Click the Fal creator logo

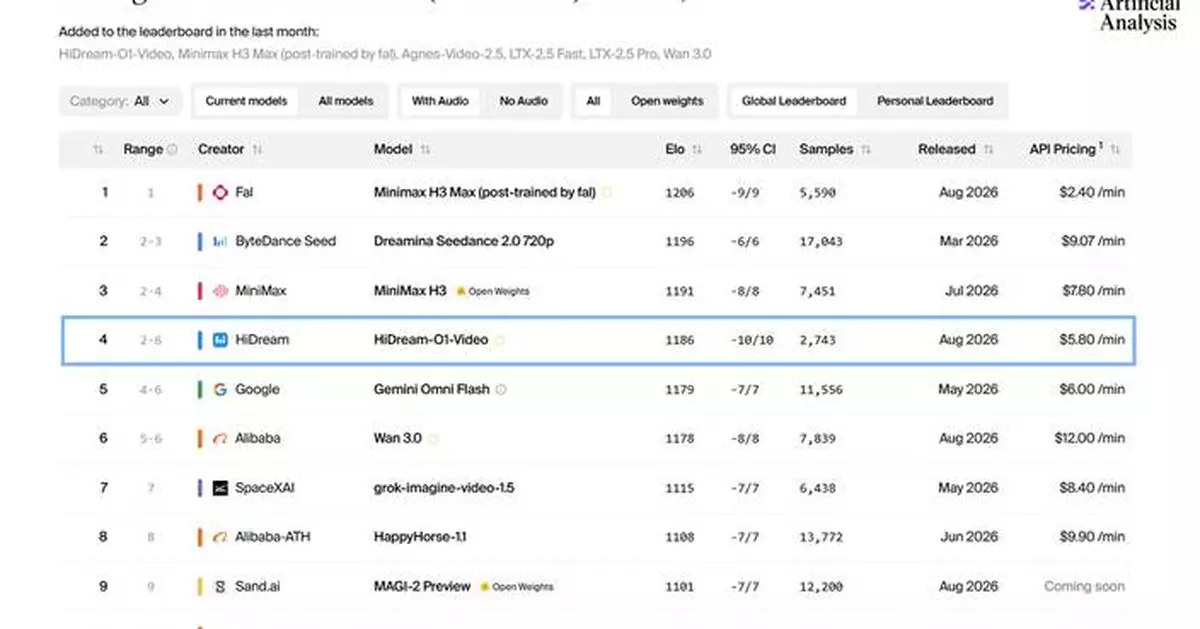point(220,192)
